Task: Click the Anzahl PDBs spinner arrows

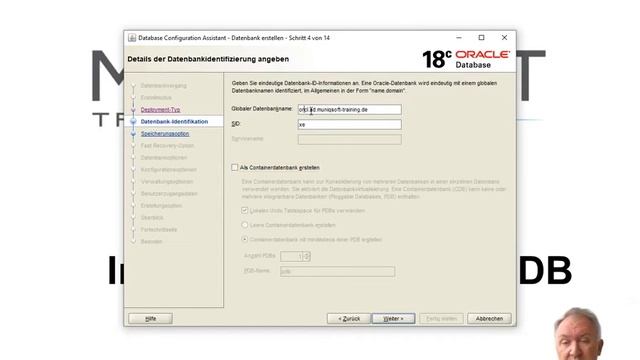Action: tap(307, 256)
